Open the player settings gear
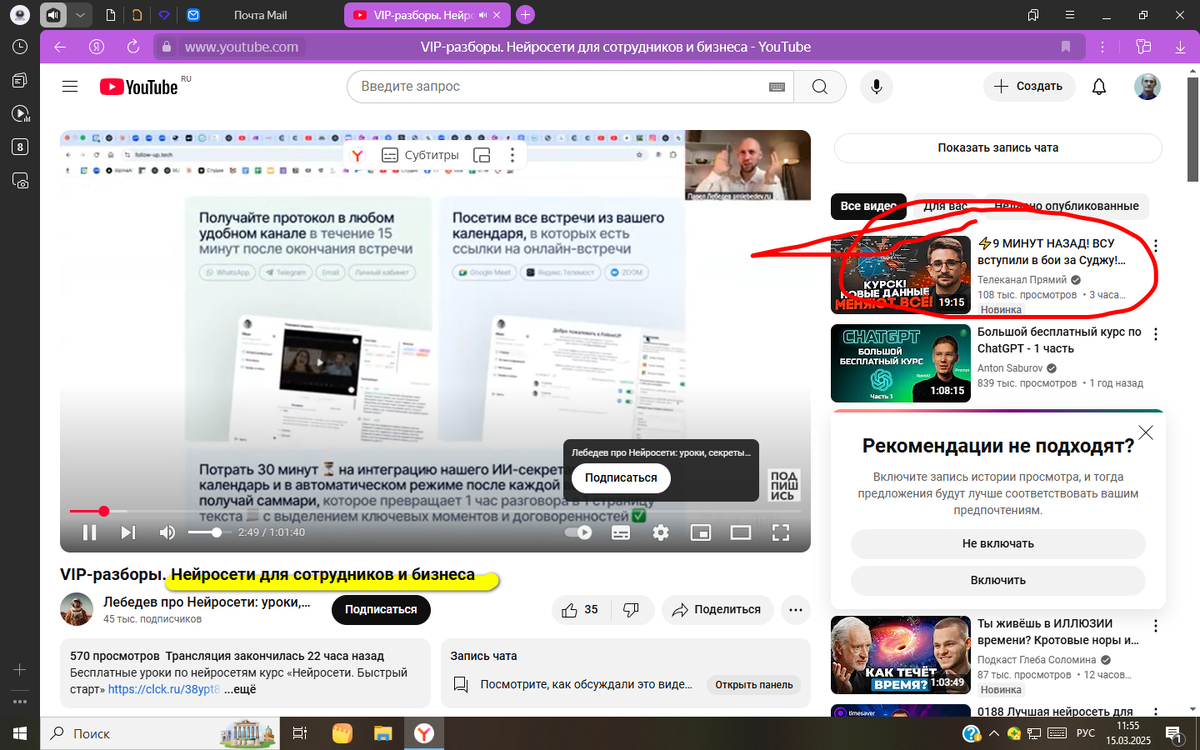Screen dimensions: 1200x750 pyautogui.click(x=660, y=533)
